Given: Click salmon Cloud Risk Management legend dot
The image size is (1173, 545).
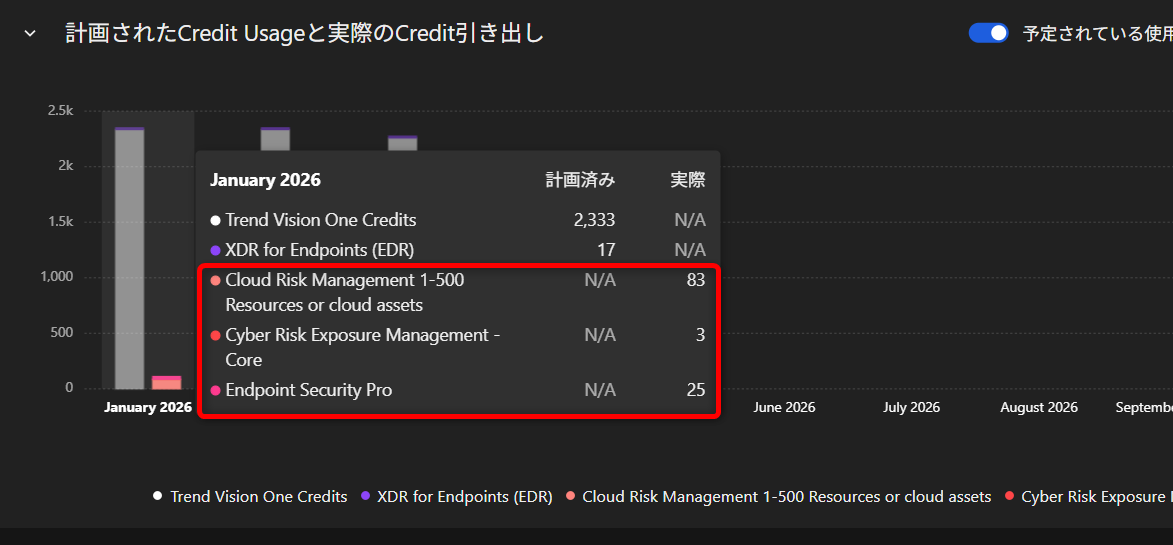Looking at the screenshot, I should click(571, 496).
